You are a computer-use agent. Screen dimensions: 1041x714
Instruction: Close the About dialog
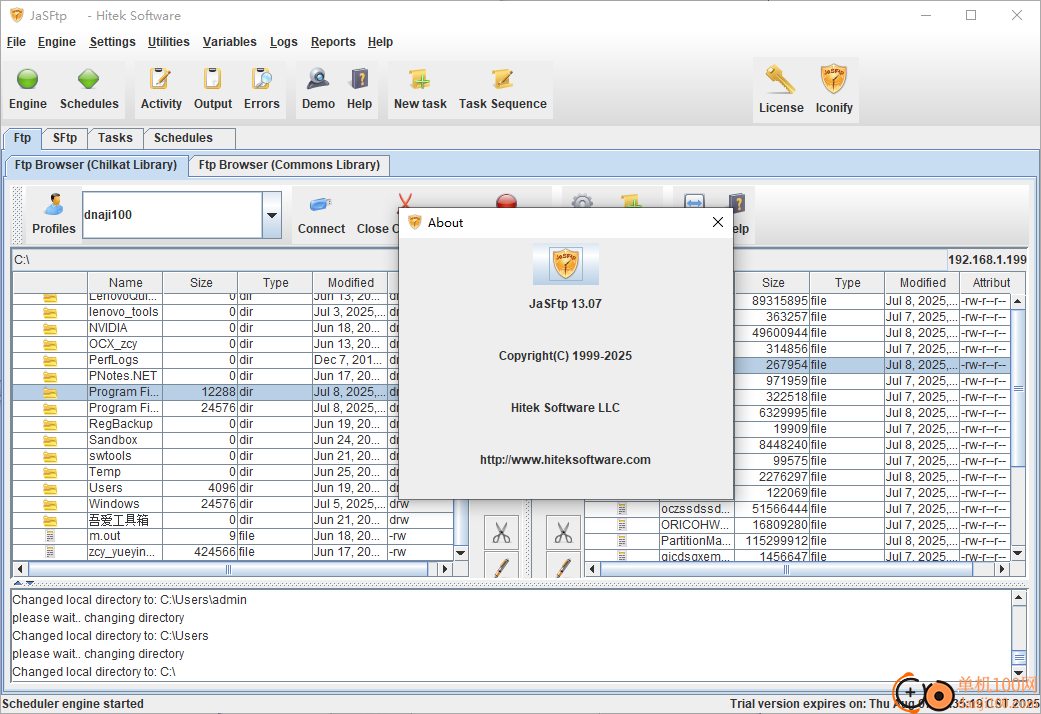[718, 222]
